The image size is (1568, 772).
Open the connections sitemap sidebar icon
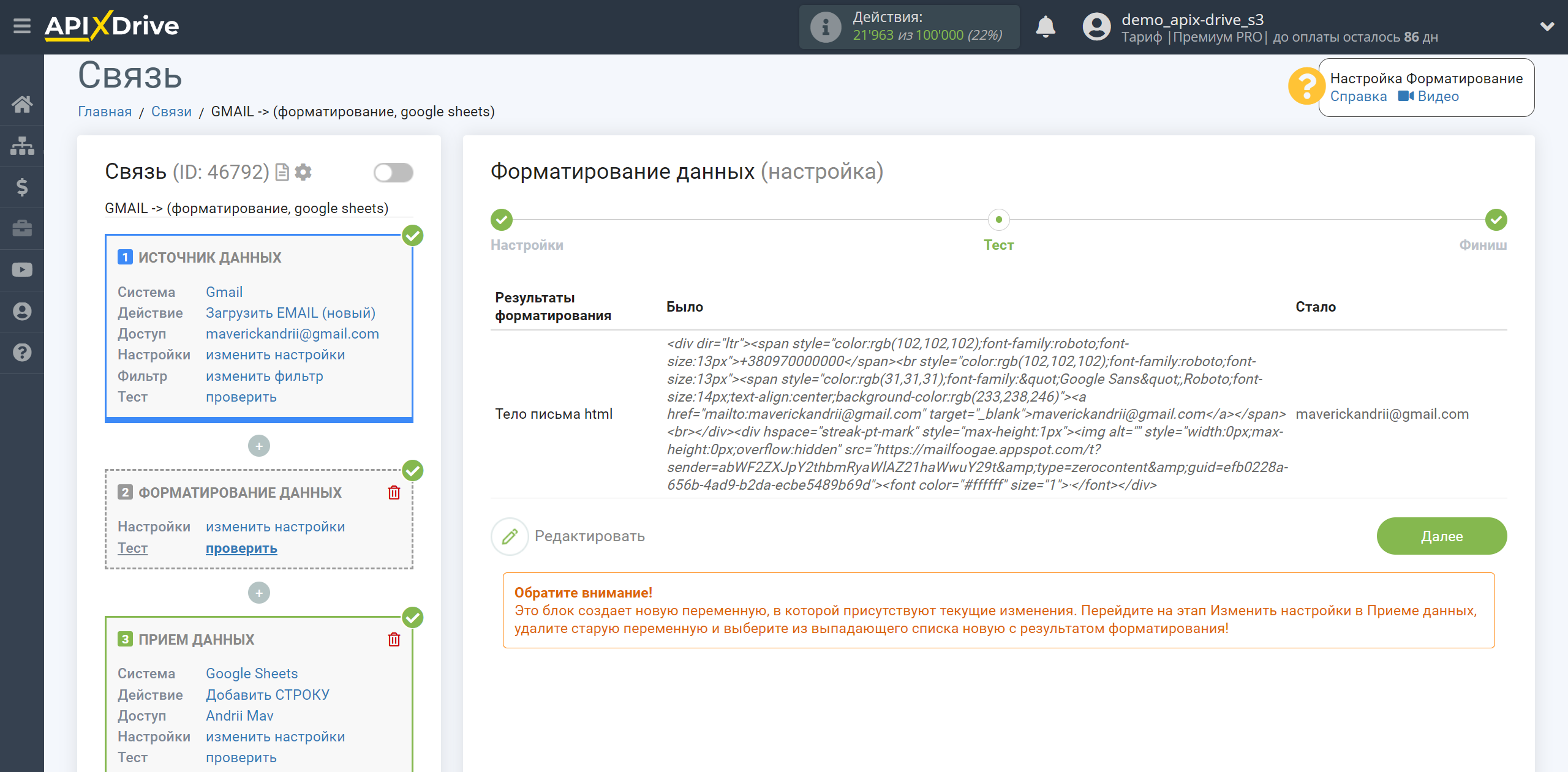22,146
